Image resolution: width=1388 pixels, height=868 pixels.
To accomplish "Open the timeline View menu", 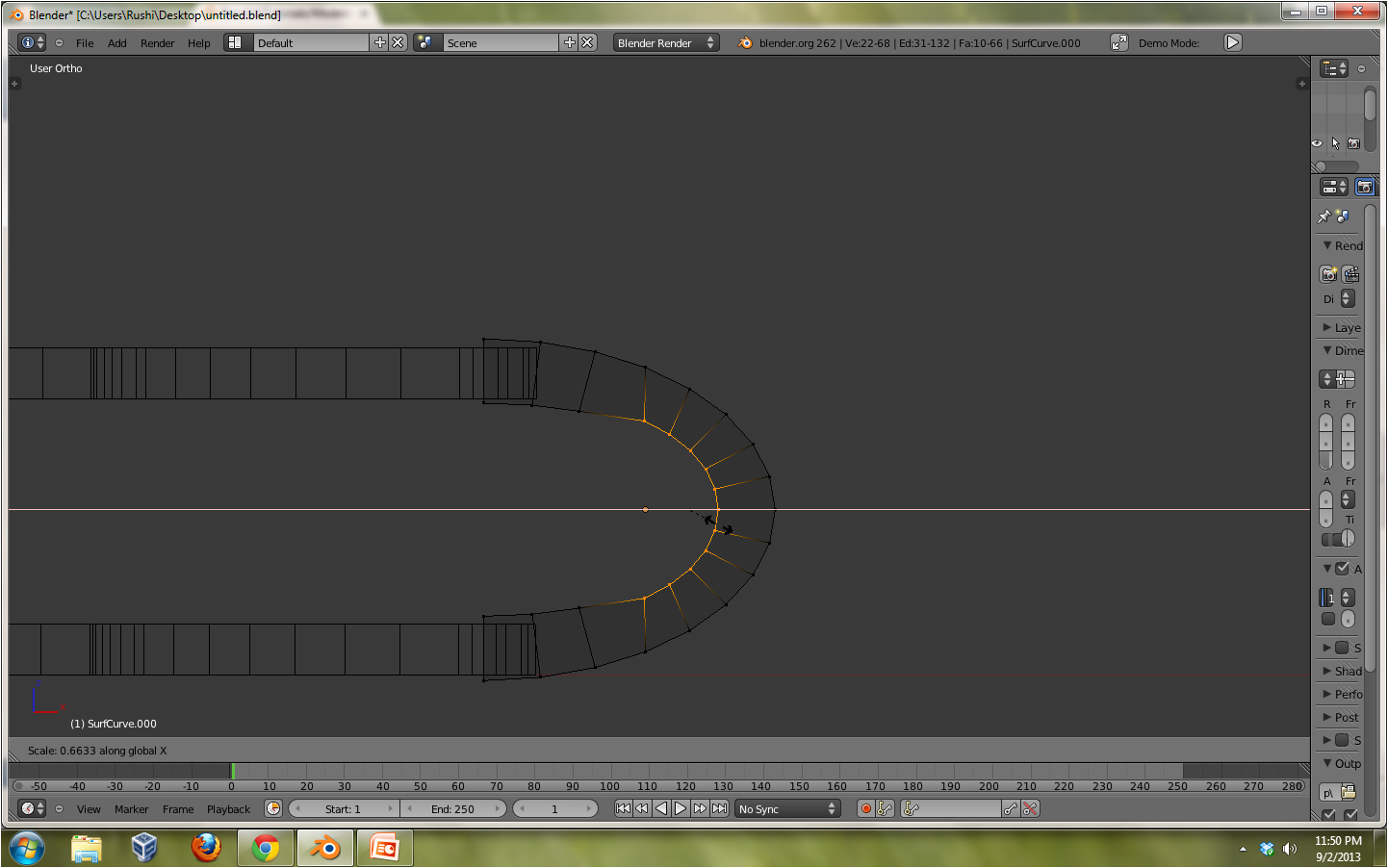I will coord(89,809).
